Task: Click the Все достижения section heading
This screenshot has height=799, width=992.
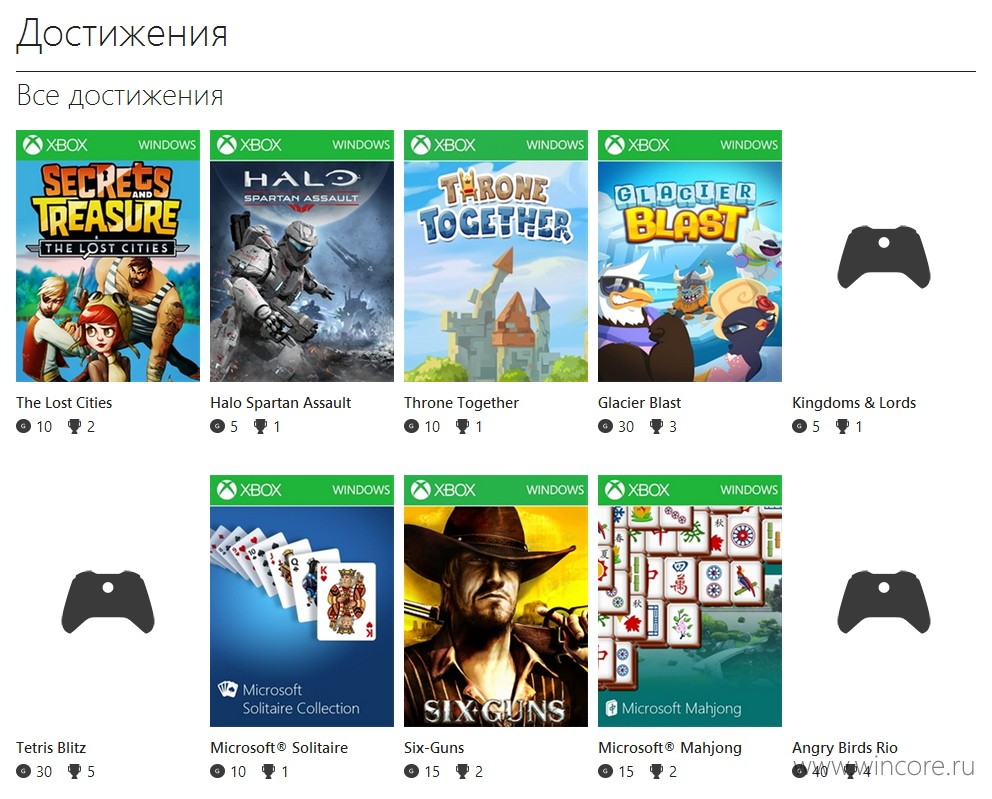Action: (120, 96)
